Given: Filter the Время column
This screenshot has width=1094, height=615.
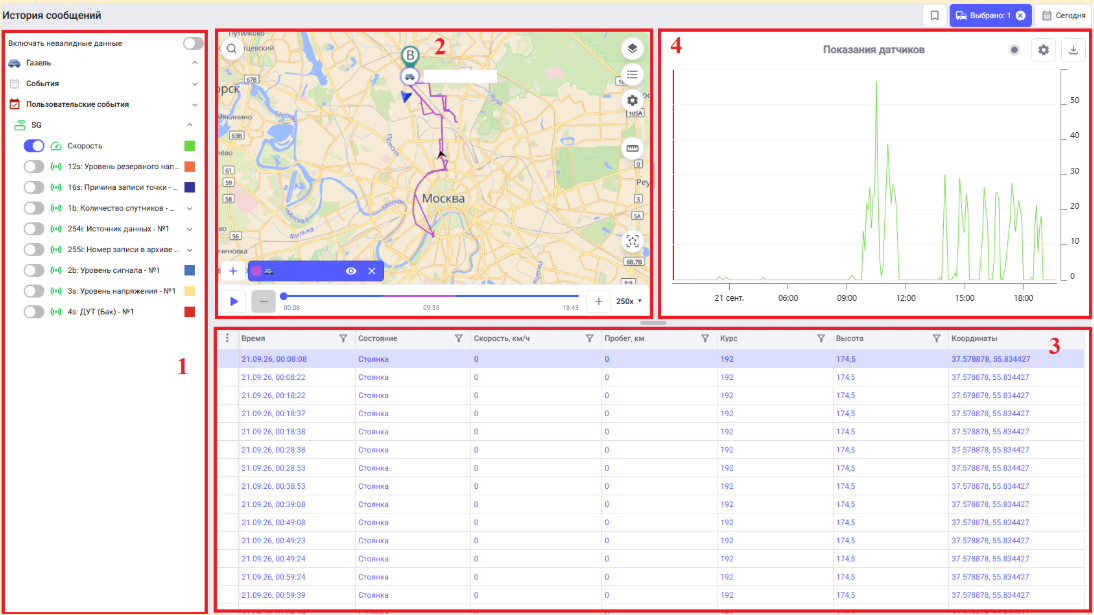Looking at the screenshot, I should pyautogui.click(x=343, y=339).
